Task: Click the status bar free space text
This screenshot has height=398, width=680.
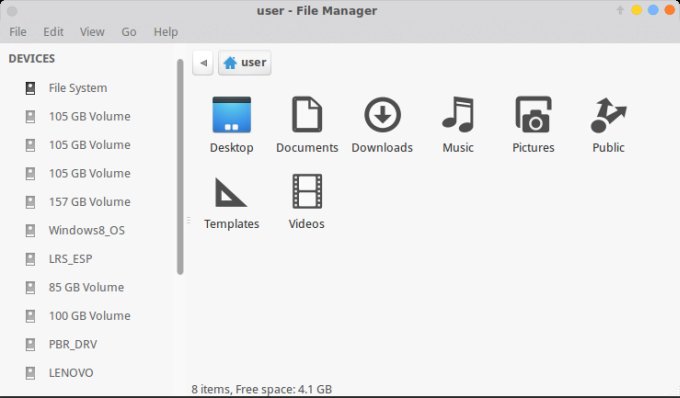Action: coord(262,389)
